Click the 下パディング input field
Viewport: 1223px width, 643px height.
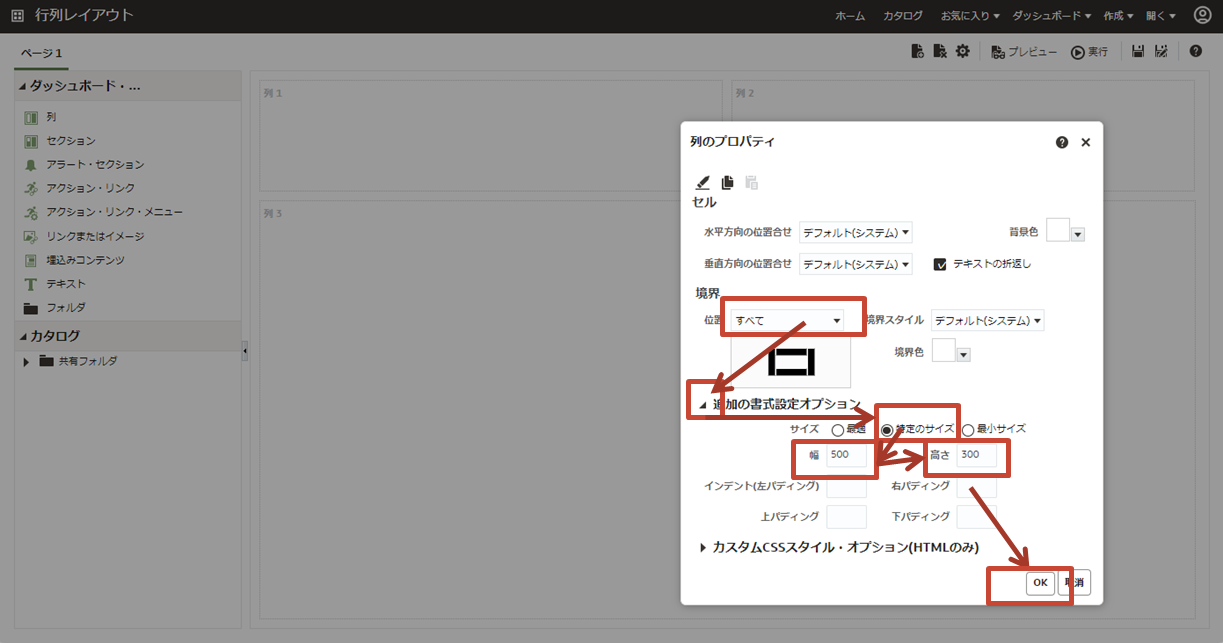(977, 517)
